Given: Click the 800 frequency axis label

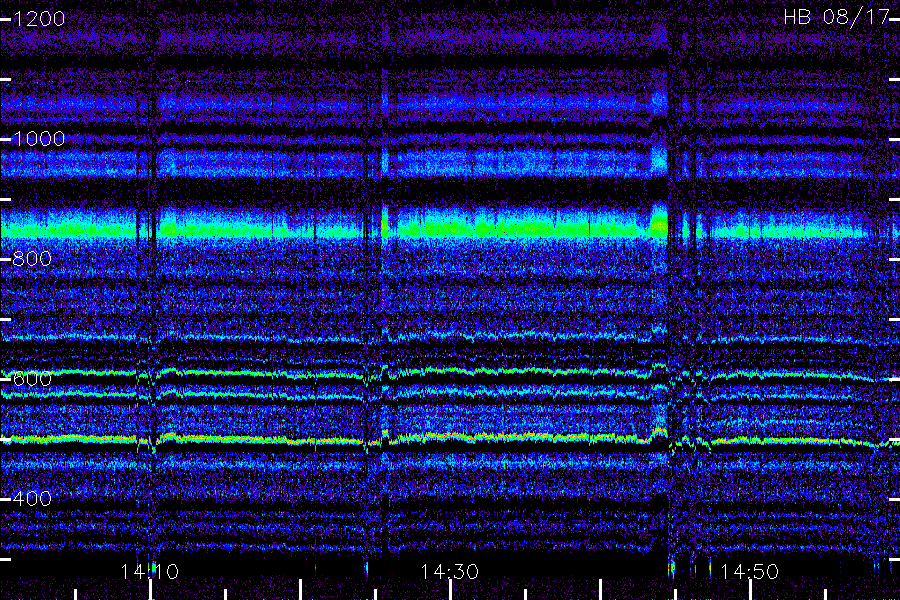Looking at the screenshot, I should point(32,259).
